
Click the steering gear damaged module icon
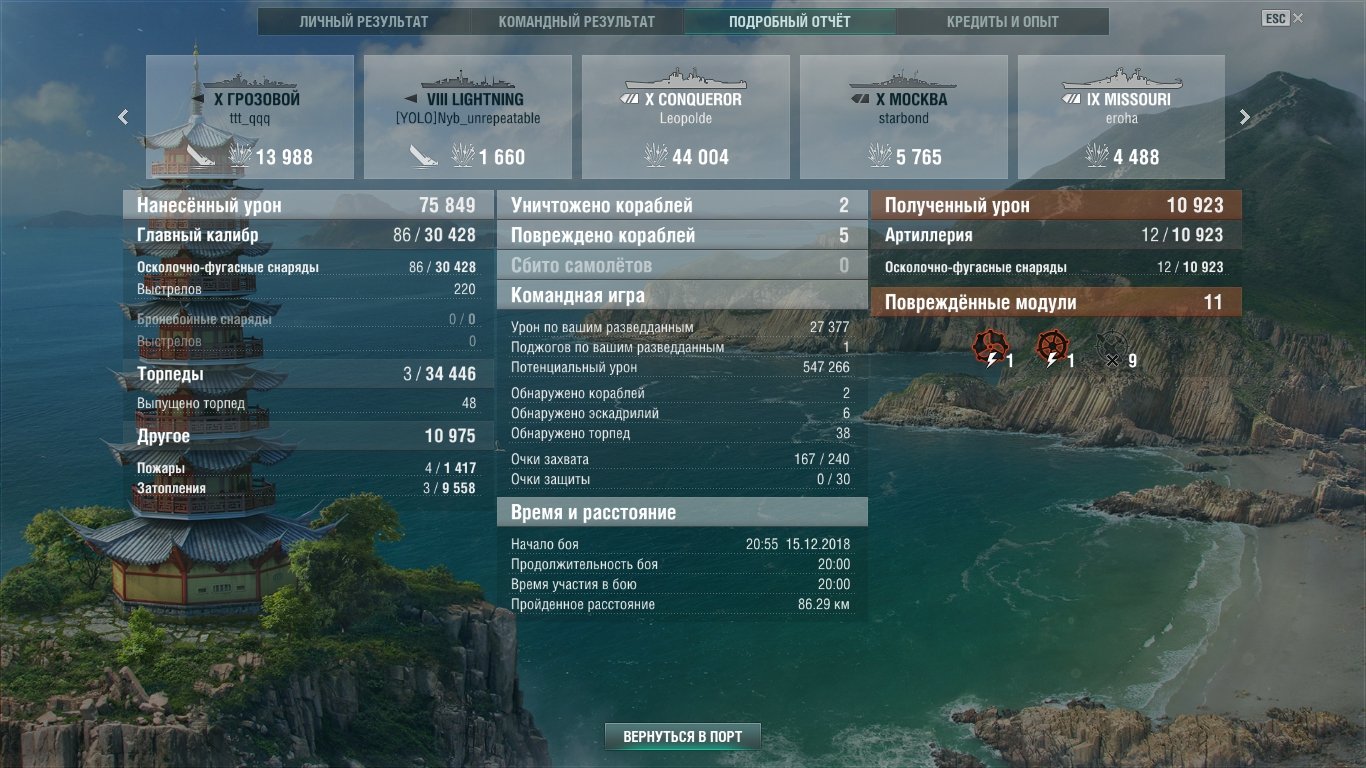coord(1051,346)
